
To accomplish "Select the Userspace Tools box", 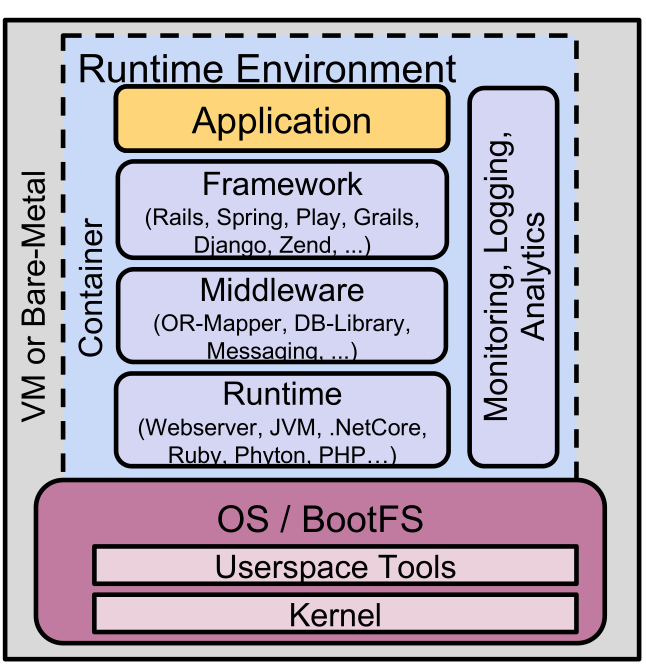I will 334,567.
